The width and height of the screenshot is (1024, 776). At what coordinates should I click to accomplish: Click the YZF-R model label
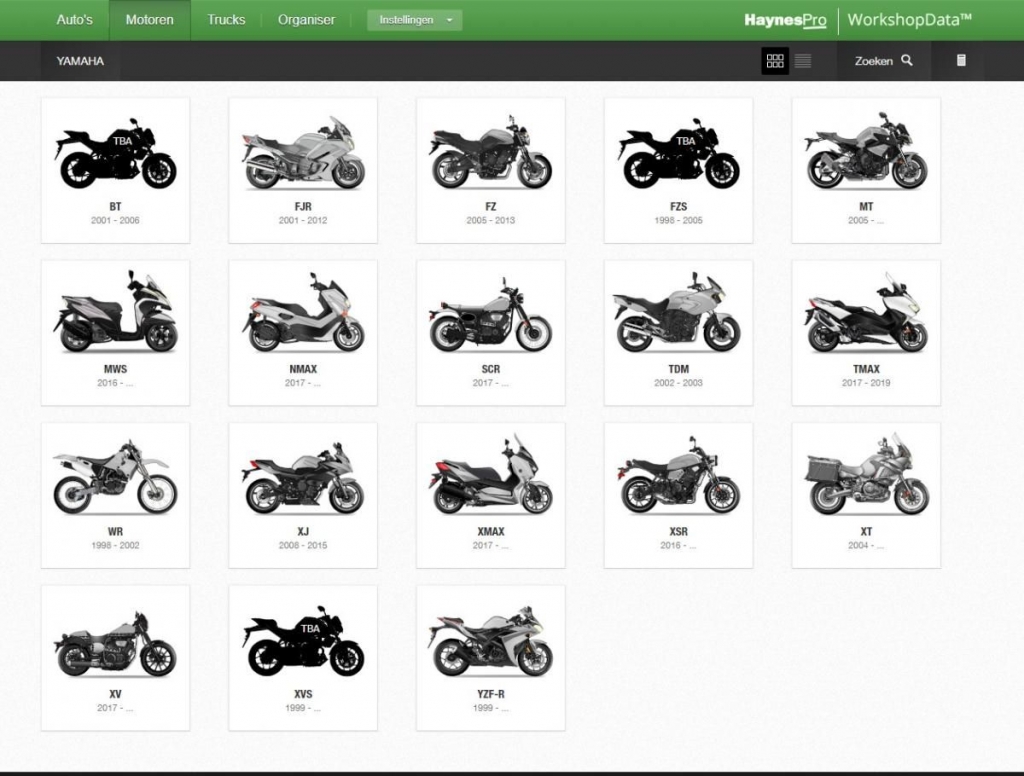pos(490,694)
